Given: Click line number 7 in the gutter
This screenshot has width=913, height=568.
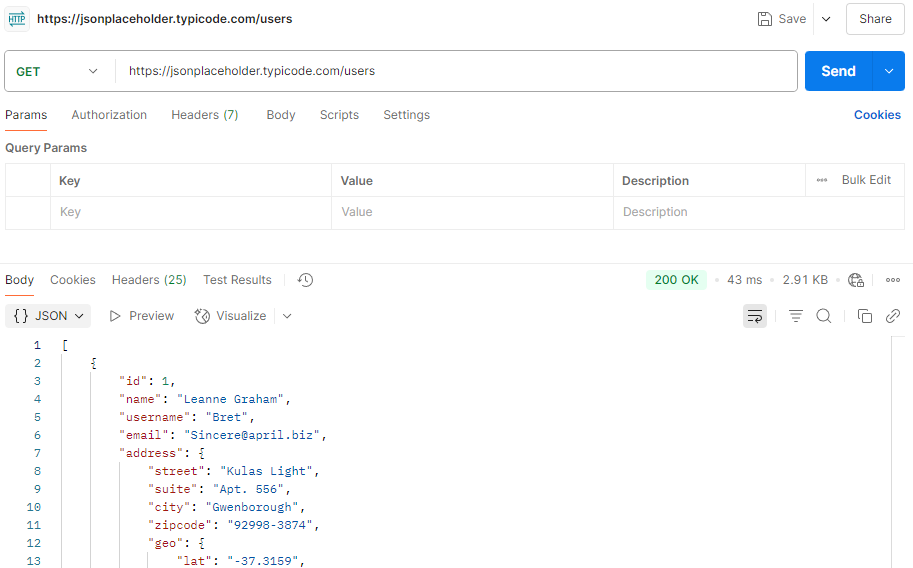Looking at the screenshot, I should coord(37,453).
